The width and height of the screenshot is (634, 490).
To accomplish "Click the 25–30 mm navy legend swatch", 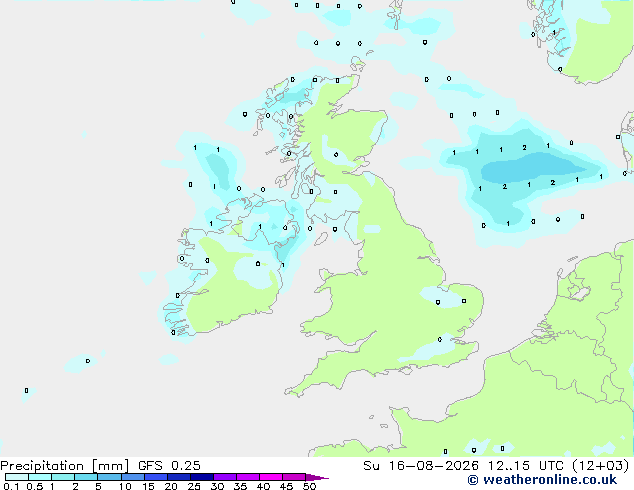I will (x=201, y=477).
